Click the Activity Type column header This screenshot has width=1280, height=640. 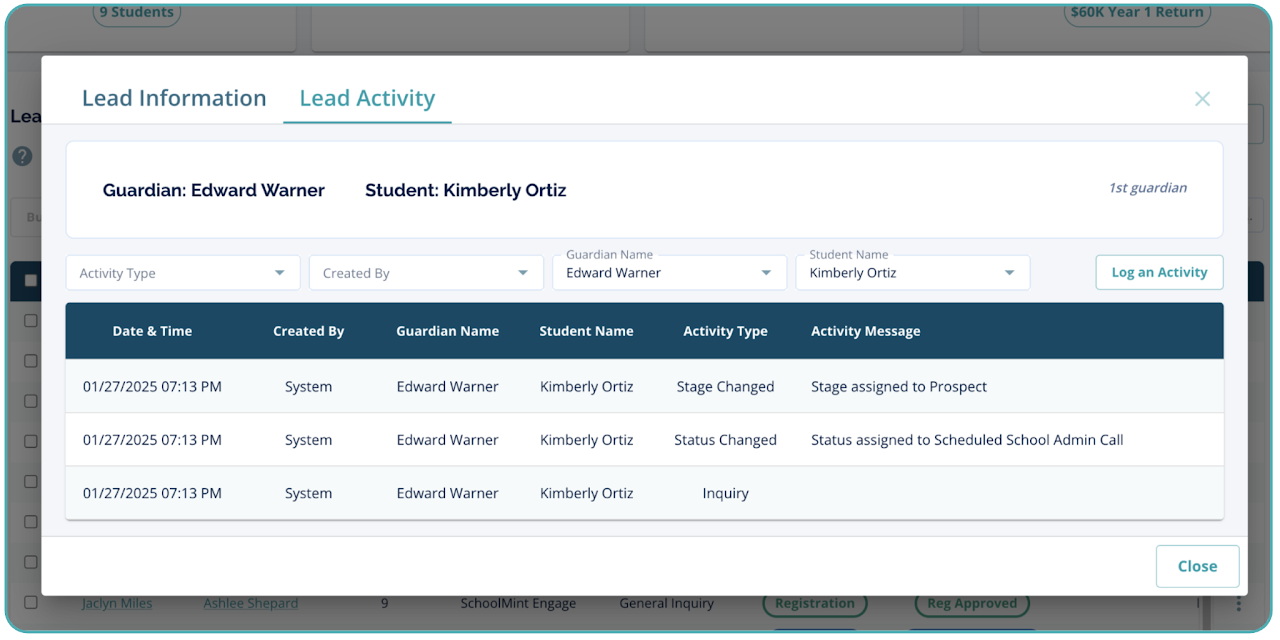click(725, 331)
